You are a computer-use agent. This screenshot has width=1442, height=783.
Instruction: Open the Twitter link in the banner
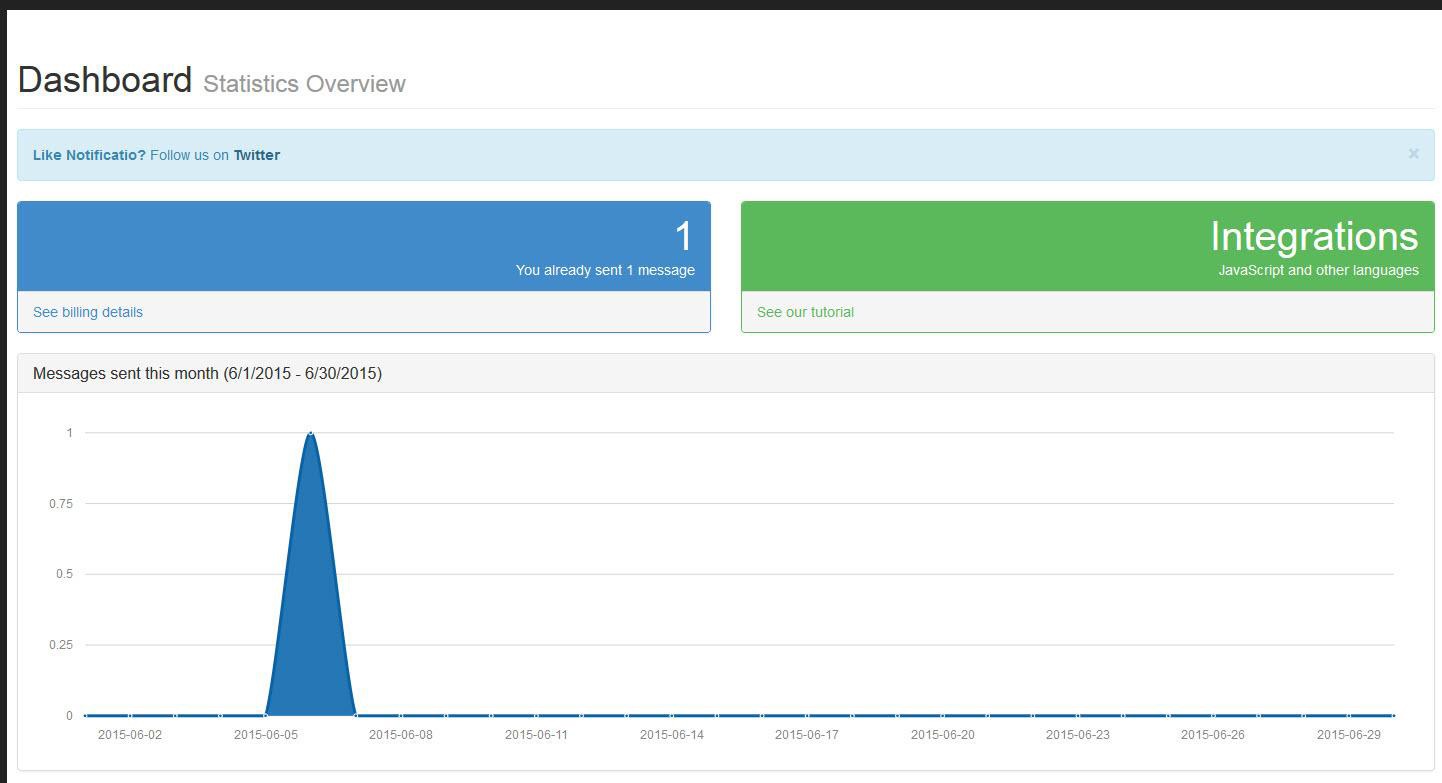[257, 155]
